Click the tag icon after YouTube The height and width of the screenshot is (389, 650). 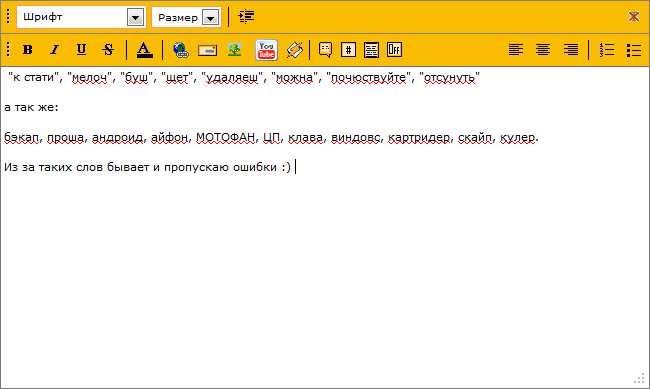(295, 50)
